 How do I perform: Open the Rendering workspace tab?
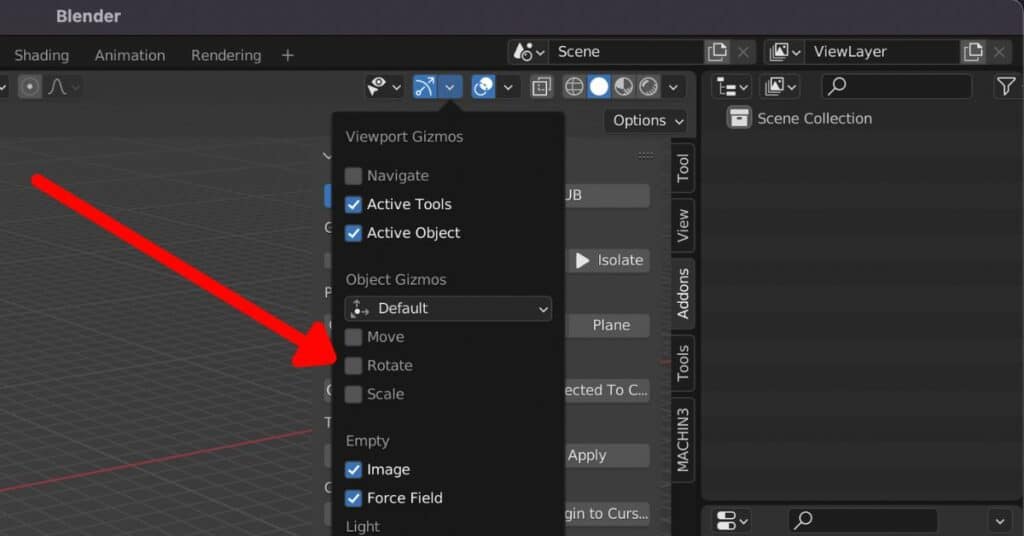pyautogui.click(x=226, y=55)
